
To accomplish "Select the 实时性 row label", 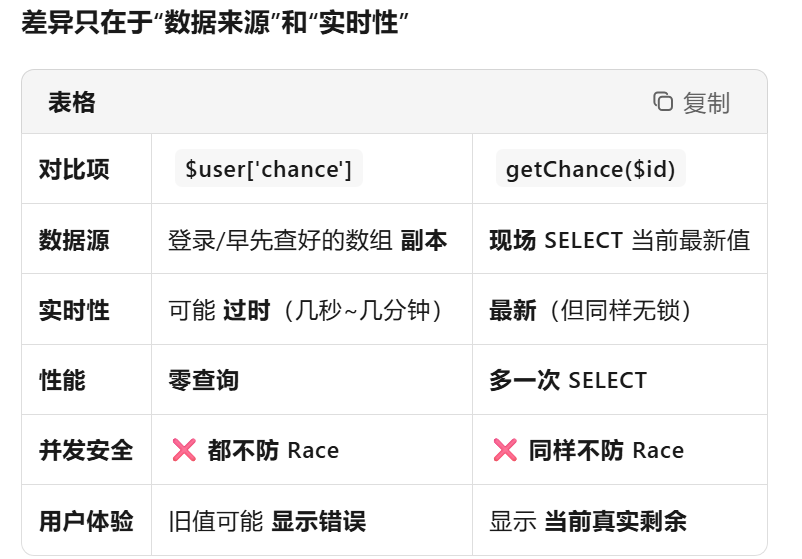I will (x=74, y=310).
